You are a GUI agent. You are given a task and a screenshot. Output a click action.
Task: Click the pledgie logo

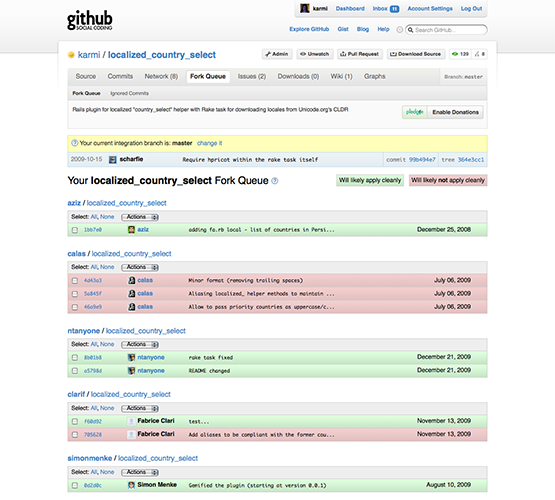click(x=414, y=112)
